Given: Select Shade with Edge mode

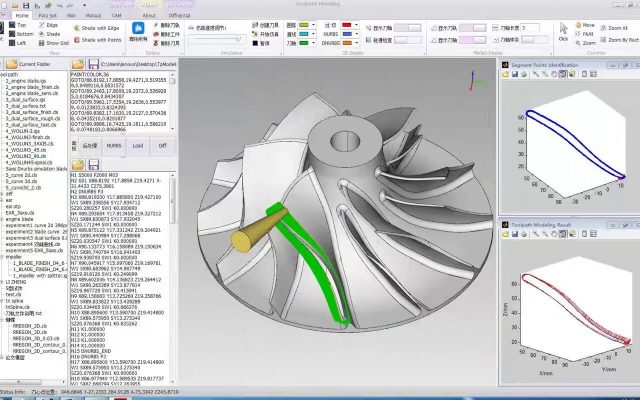Looking at the screenshot, I should (96, 28).
